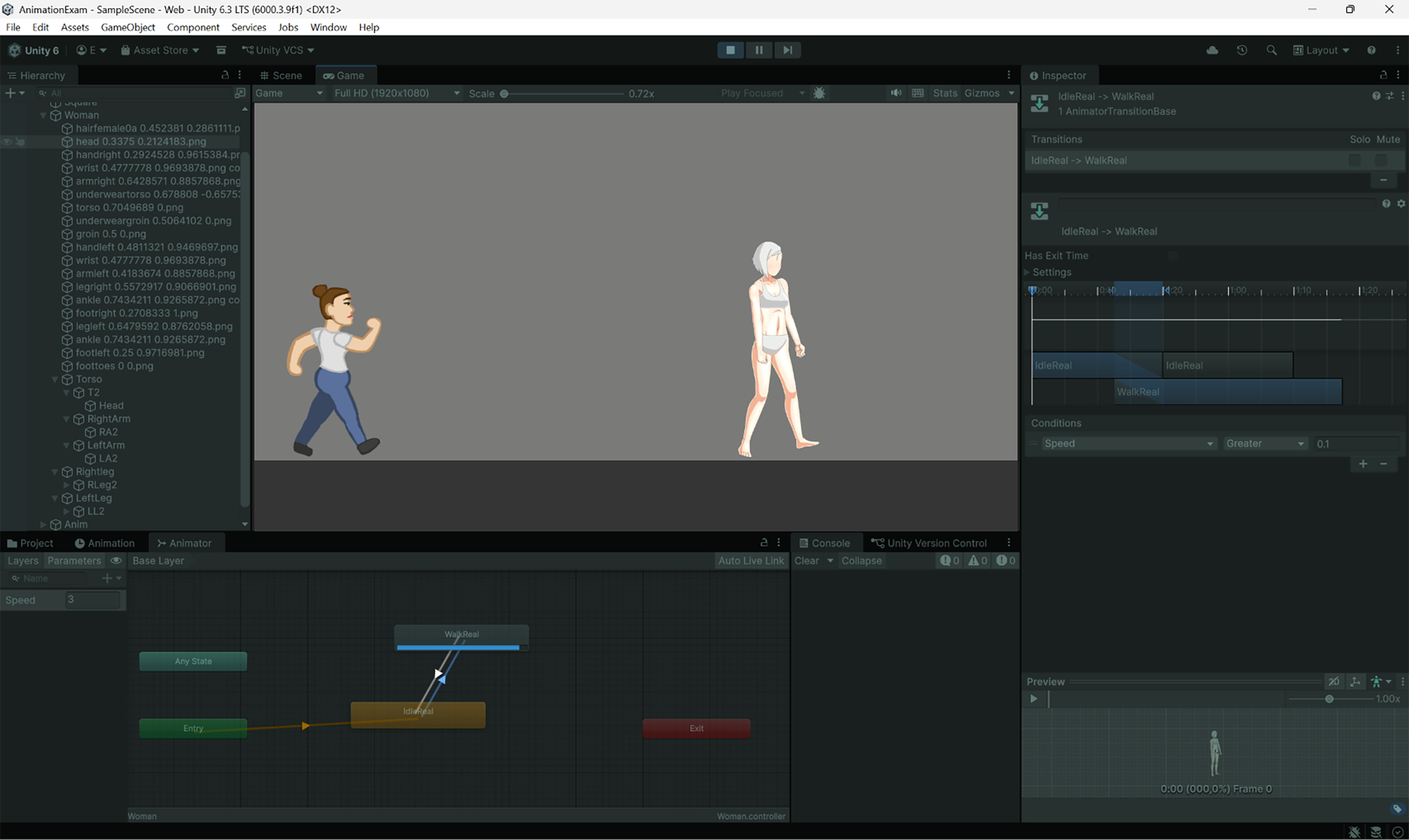The height and width of the screenshot is (840, 1409).
Task: Click the Preview pivot and center-of-mass icon
Action: click(1355, 682)
